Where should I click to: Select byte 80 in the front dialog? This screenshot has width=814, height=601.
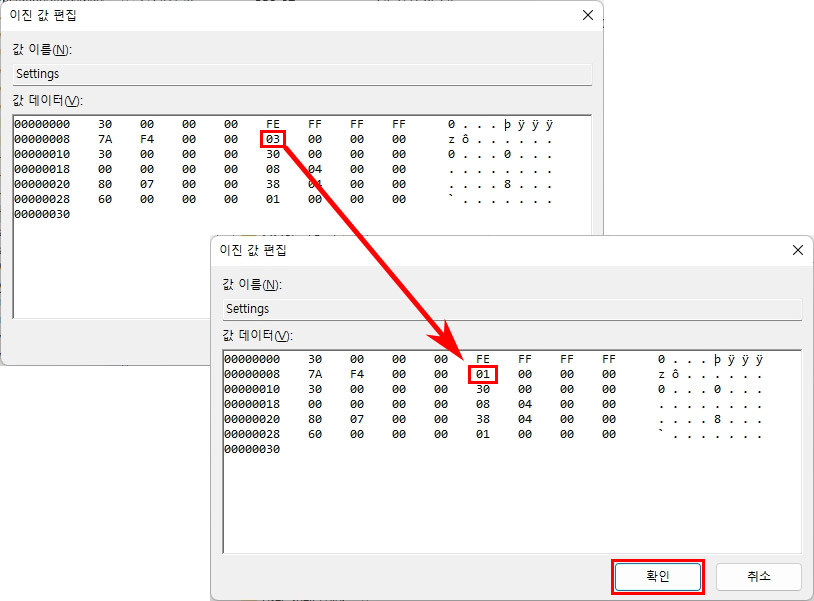tap(315, 419)
